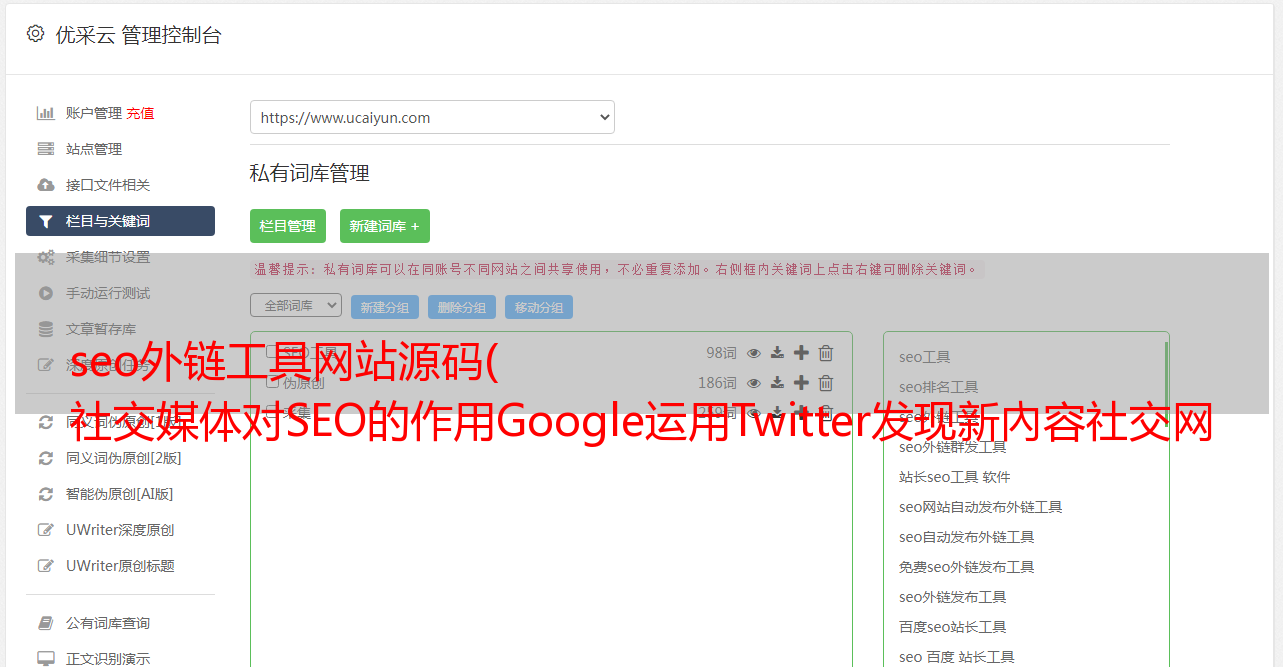Open 文章暂存库 sidebar item
Image resolution: width=1283 pixels, height=667 pixels.
click(x=101, y=329)
